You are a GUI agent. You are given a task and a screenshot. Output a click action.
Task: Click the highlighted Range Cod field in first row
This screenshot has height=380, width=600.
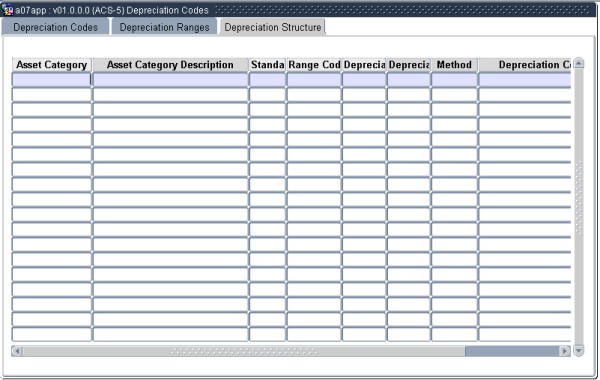(314, 80)
